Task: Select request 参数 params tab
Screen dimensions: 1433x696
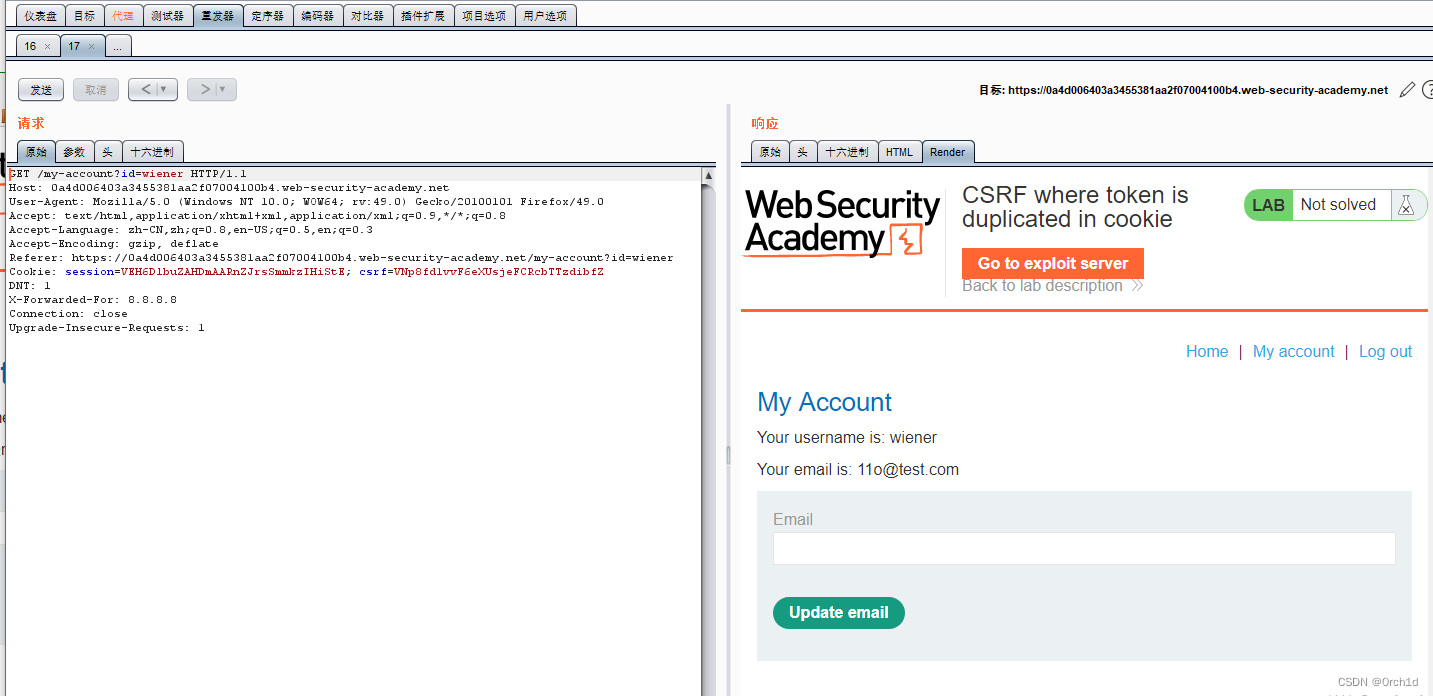Action: coord(74,152)
